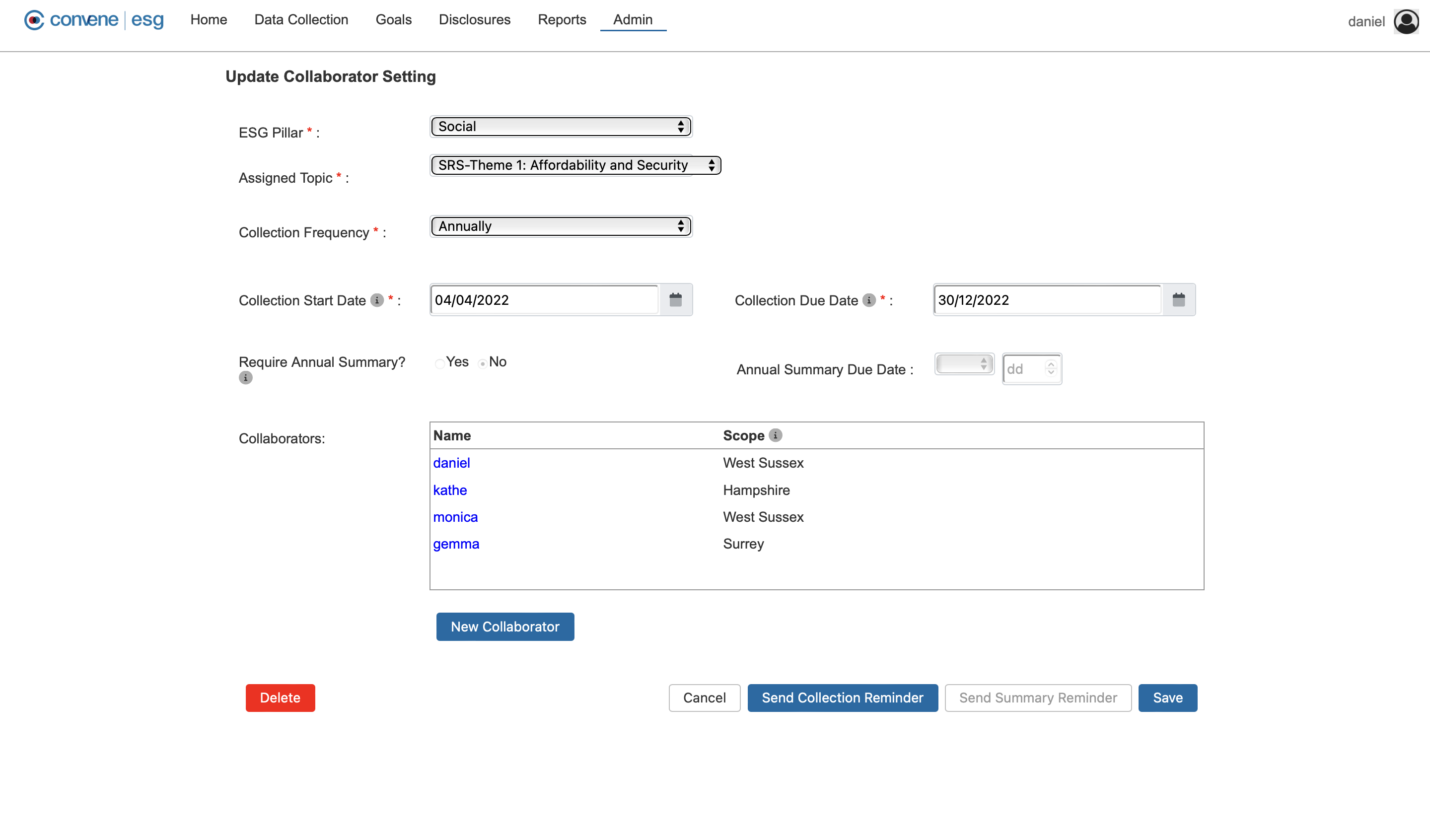Click the info icon next to Scope column header

[776, 435]
